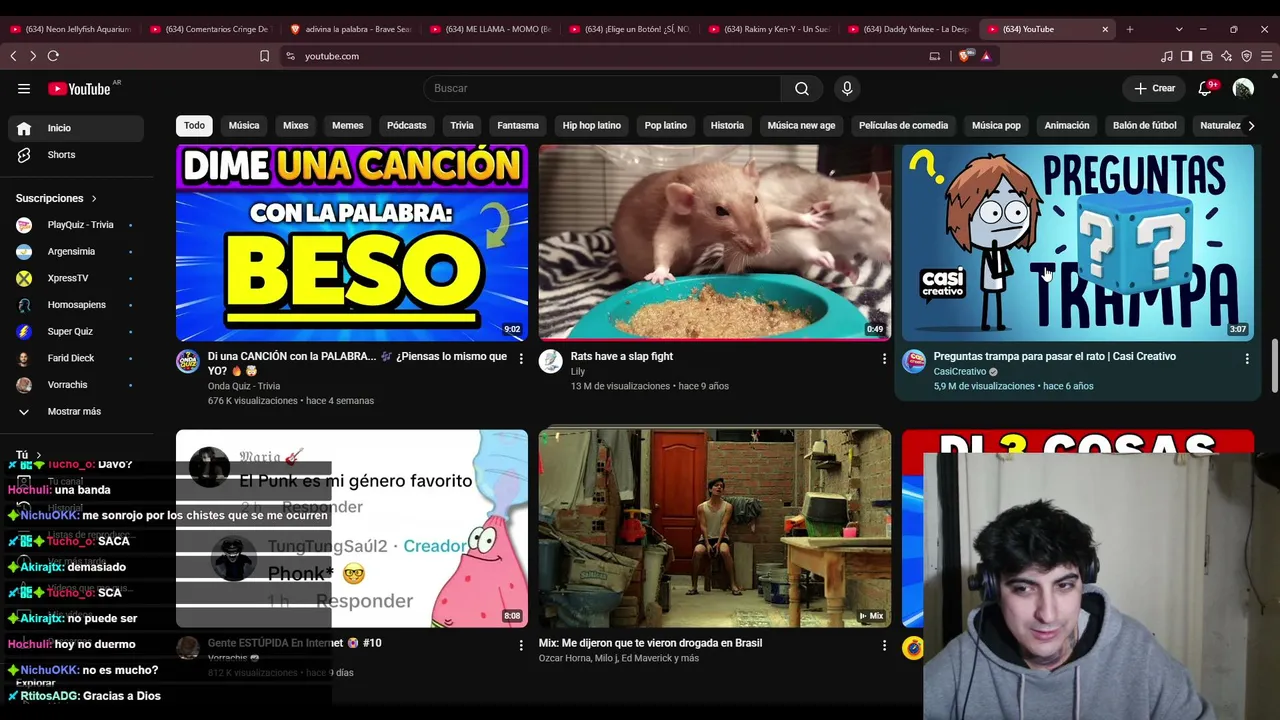
Task: Open the media control music note icon
Action: [1167, 56]
